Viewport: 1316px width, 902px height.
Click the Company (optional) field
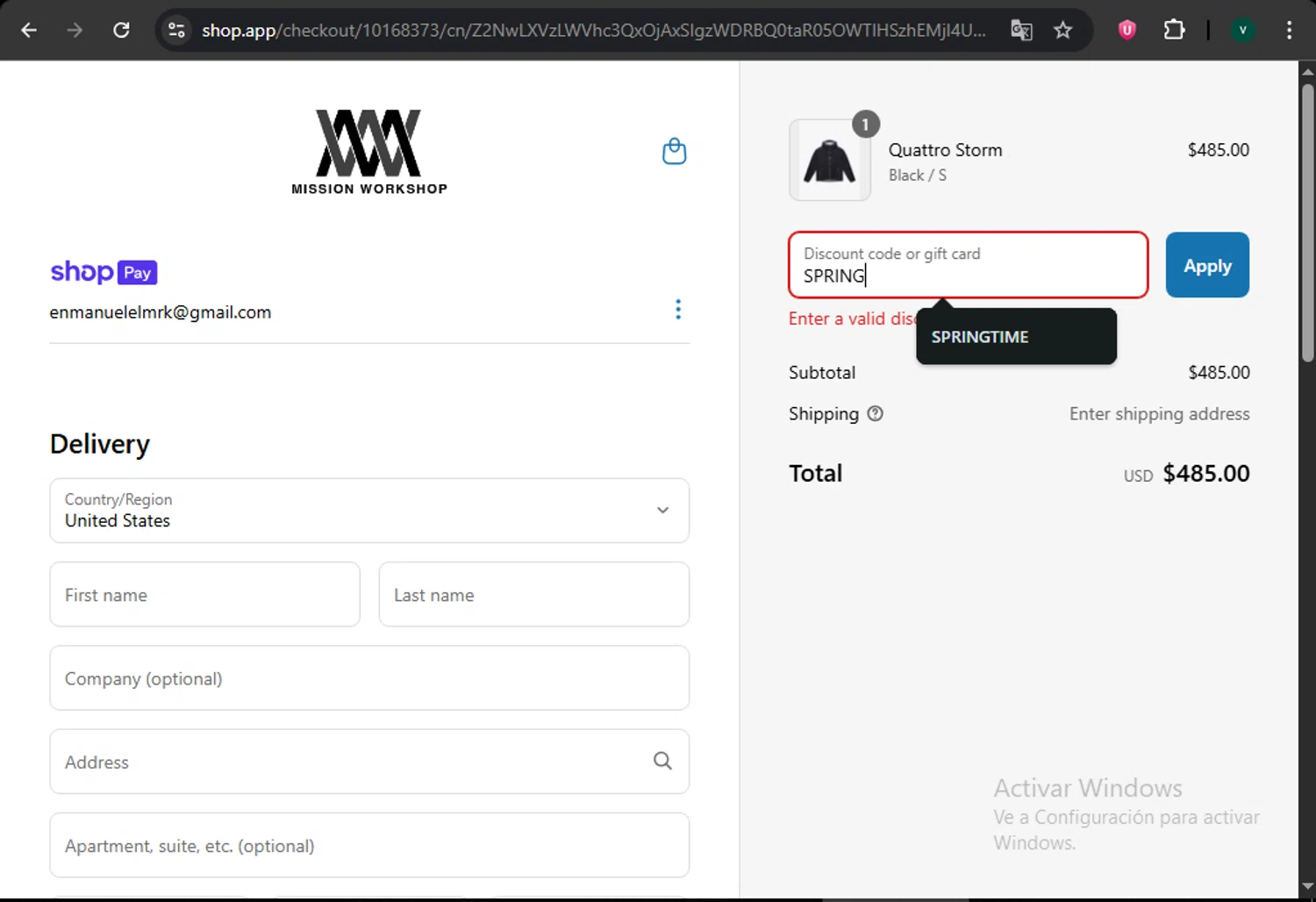369,678
